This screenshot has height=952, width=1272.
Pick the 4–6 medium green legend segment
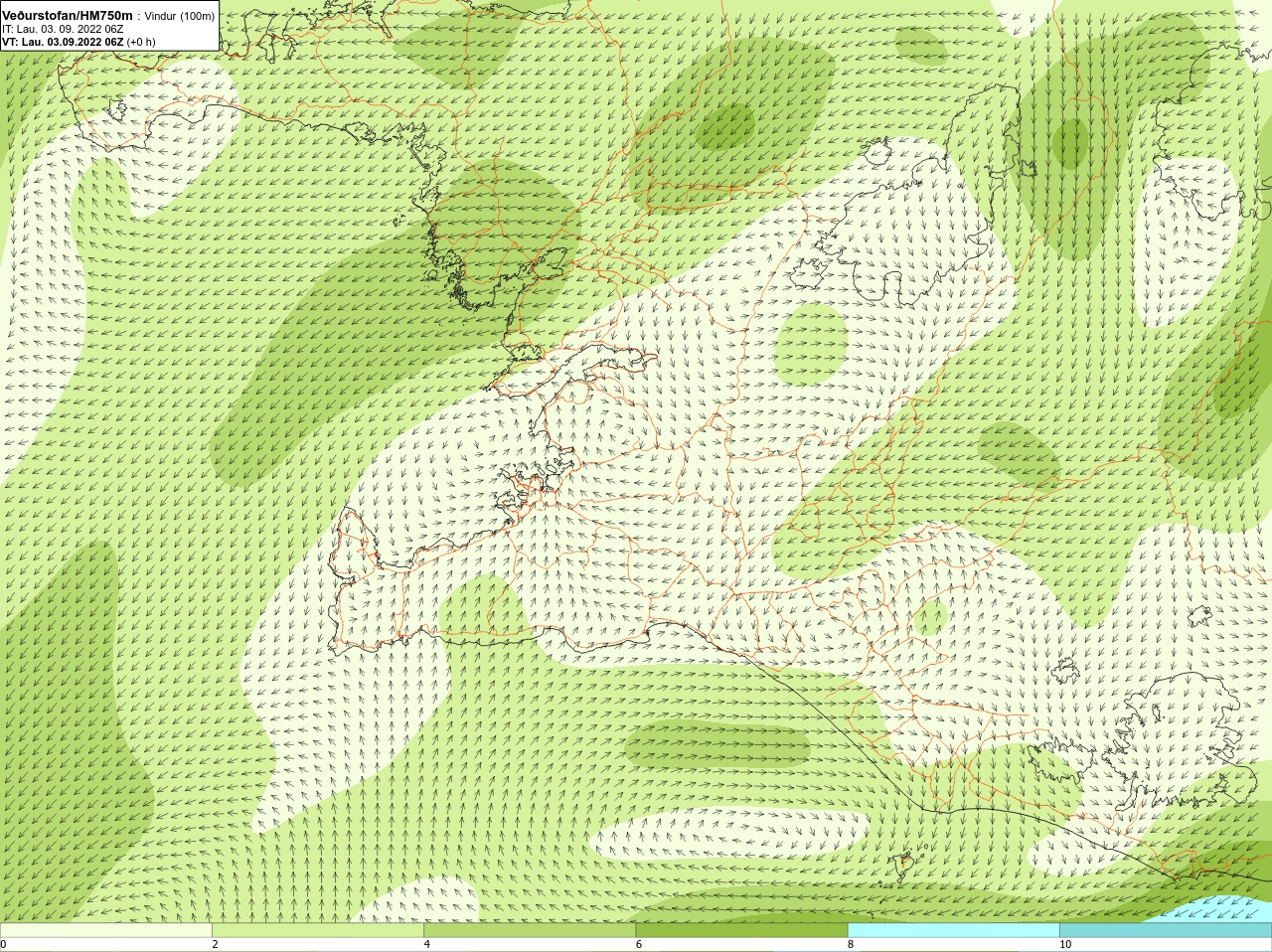(x=530, y=930)
